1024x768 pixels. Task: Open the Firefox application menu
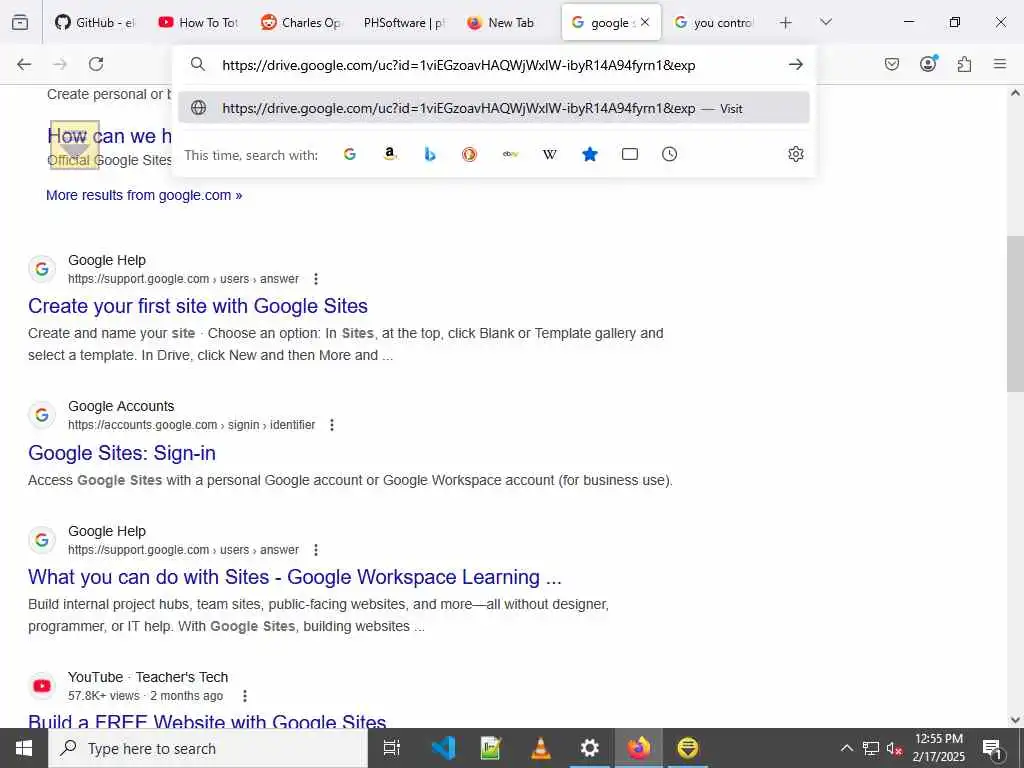(x=1000, y=64)
